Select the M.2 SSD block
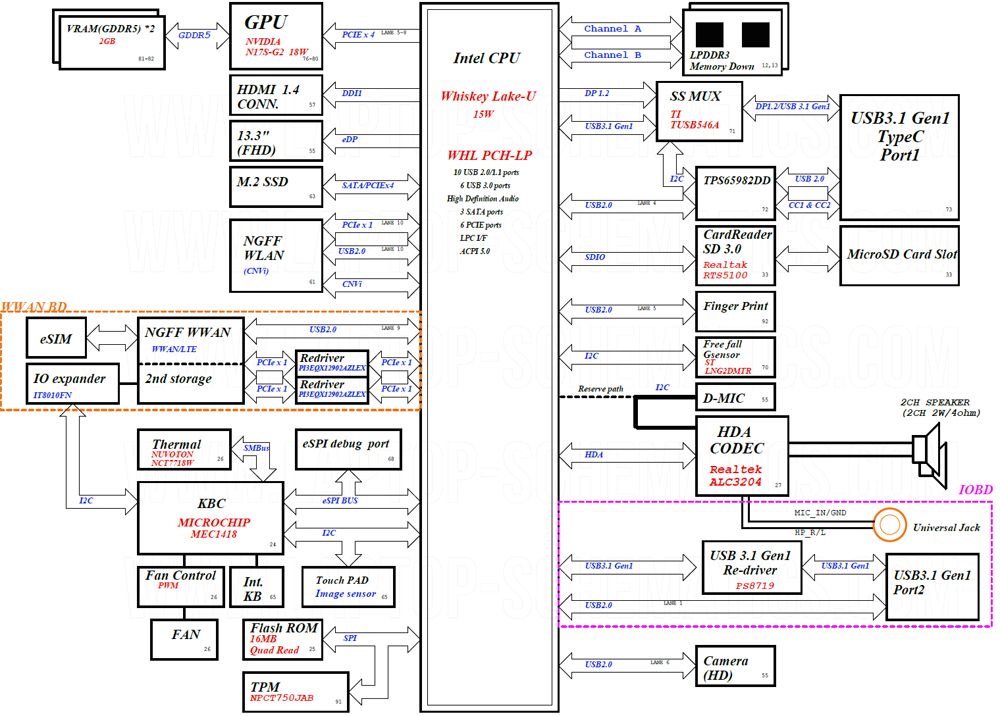Screen dimensions: 1000x716 276,187
